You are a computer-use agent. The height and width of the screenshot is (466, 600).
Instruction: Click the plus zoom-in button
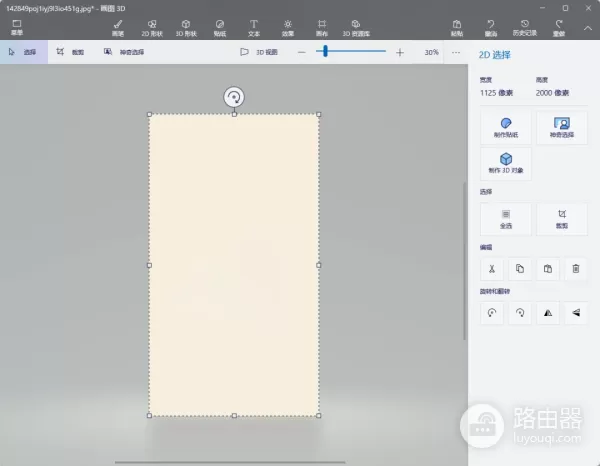coord(400,52)
